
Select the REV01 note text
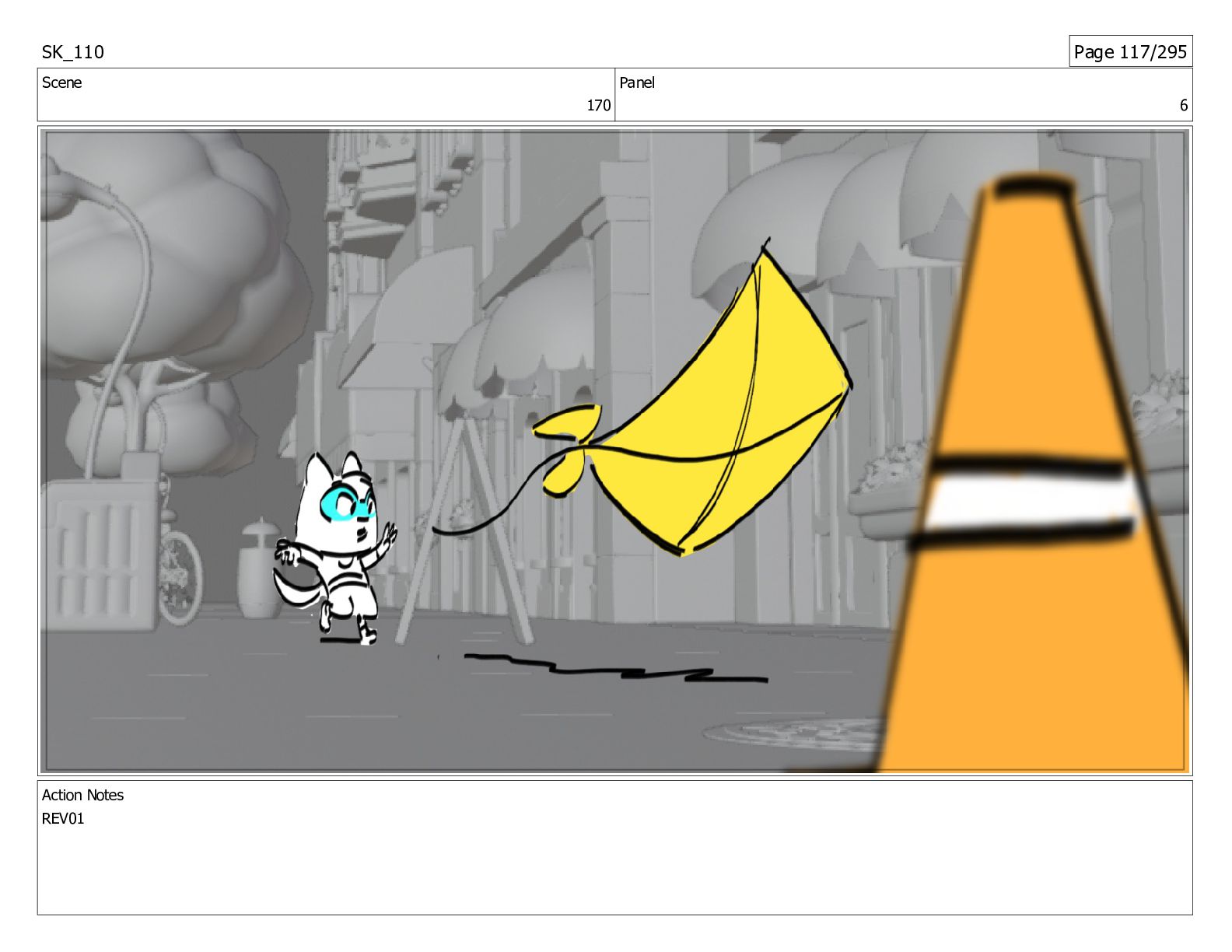(63, 818)
